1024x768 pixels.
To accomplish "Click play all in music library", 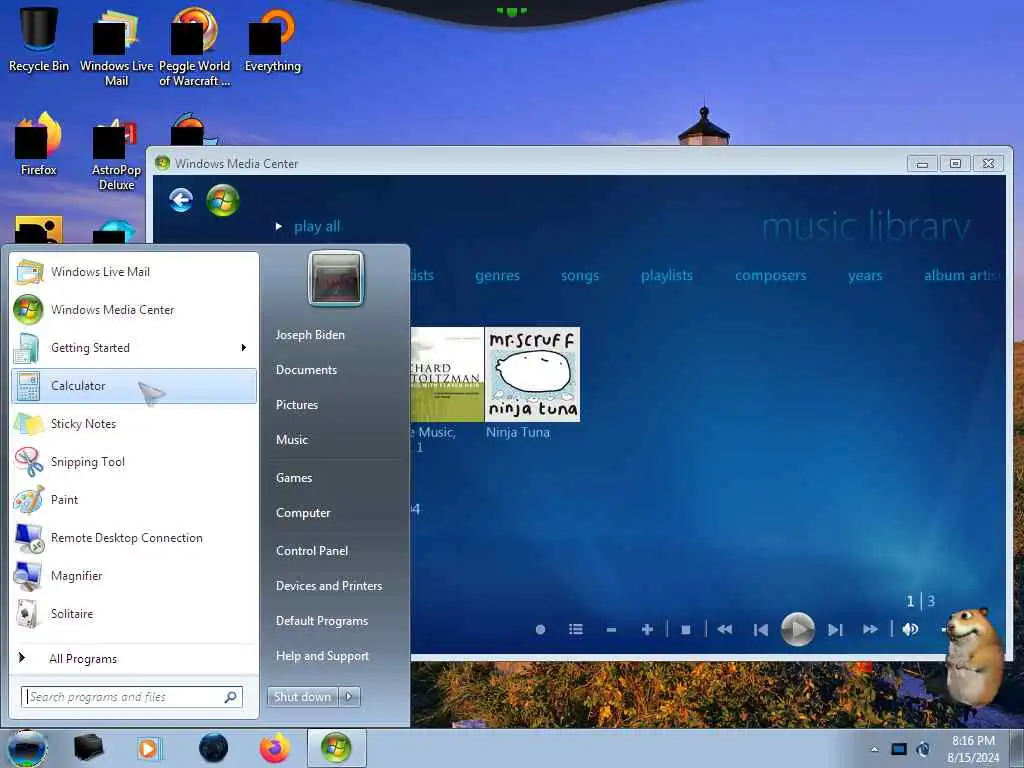I will pos(317,227).
